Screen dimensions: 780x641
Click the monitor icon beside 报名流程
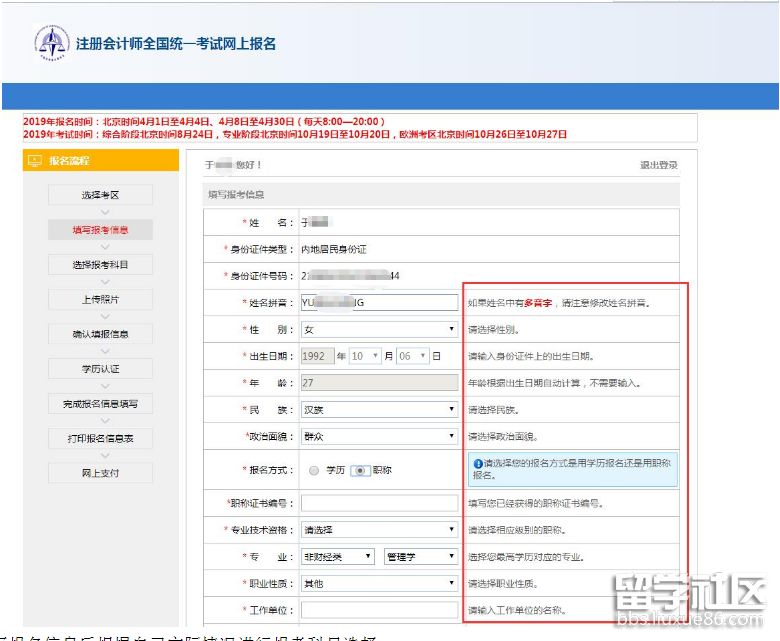tap(36, 161)
